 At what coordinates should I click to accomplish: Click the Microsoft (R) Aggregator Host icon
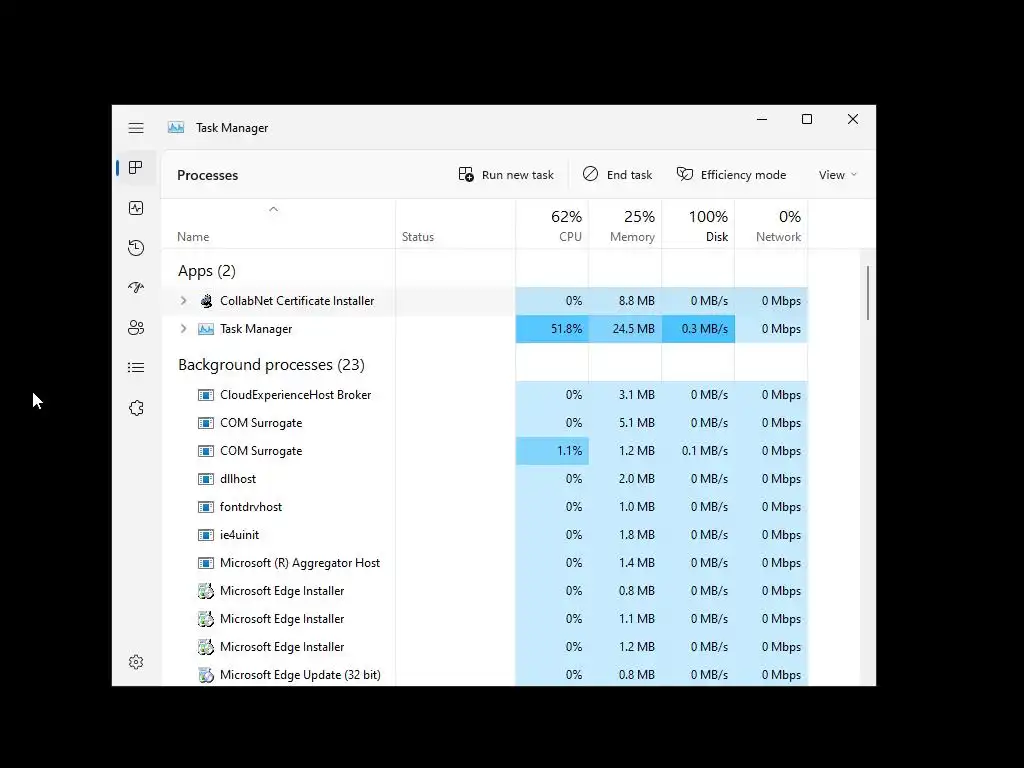pyautogui.click(x=206, y=563)
